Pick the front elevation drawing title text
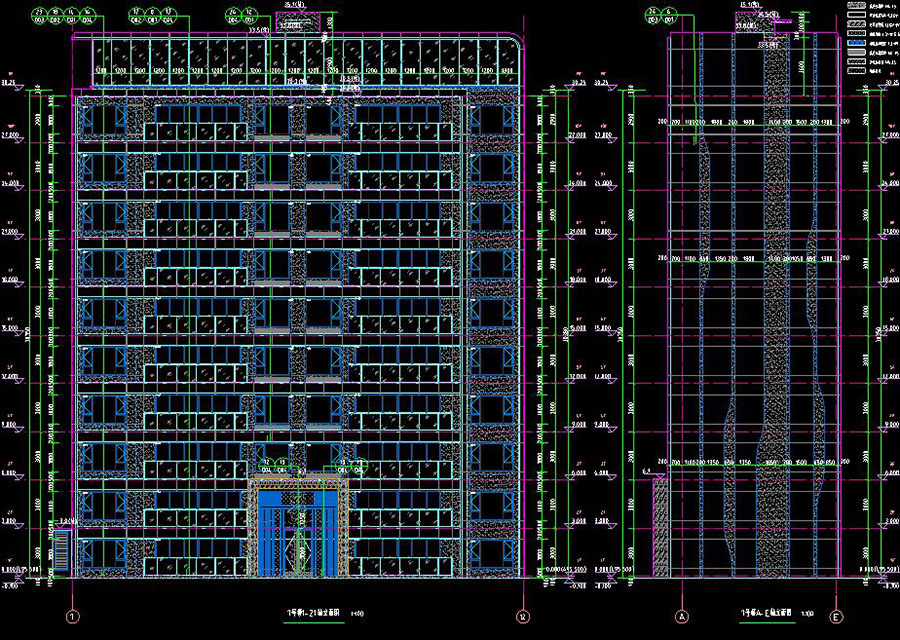 point(313,613)
